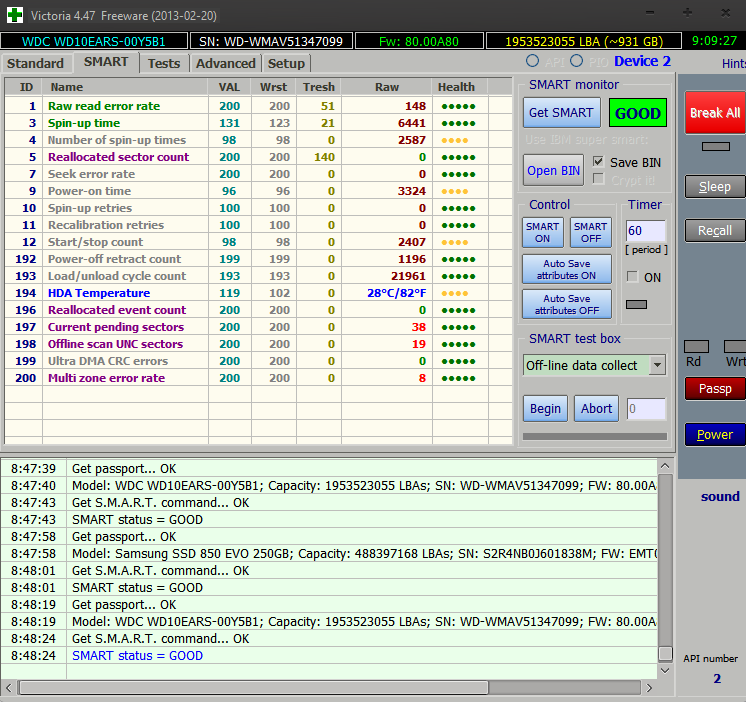Open the Setup tab

(x=286, y=64)
